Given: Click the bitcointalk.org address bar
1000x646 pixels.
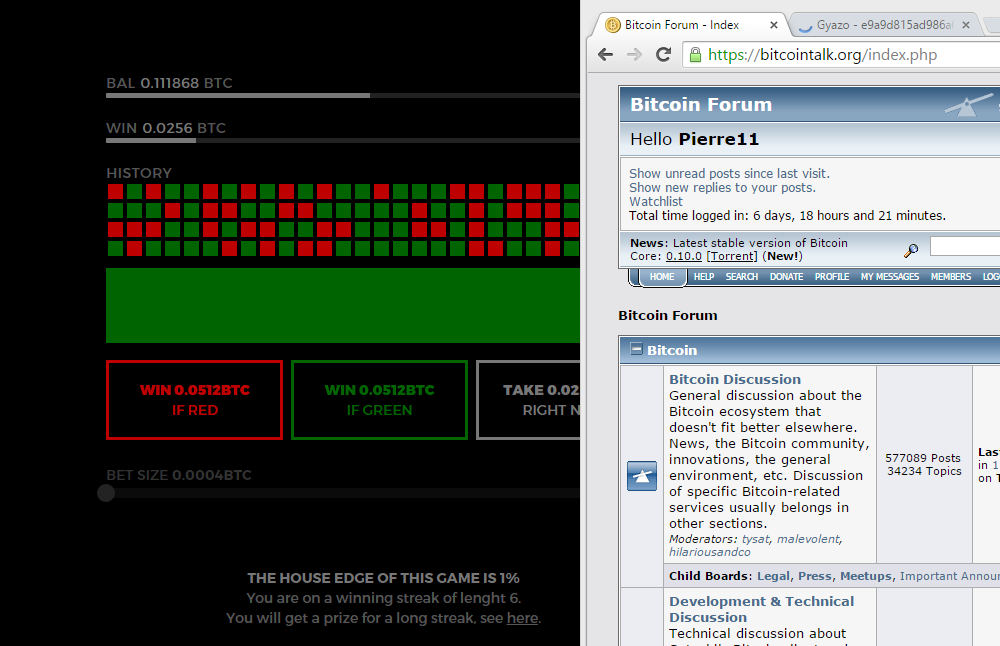Looking at the screenshot, I should [x=841, y=55].
